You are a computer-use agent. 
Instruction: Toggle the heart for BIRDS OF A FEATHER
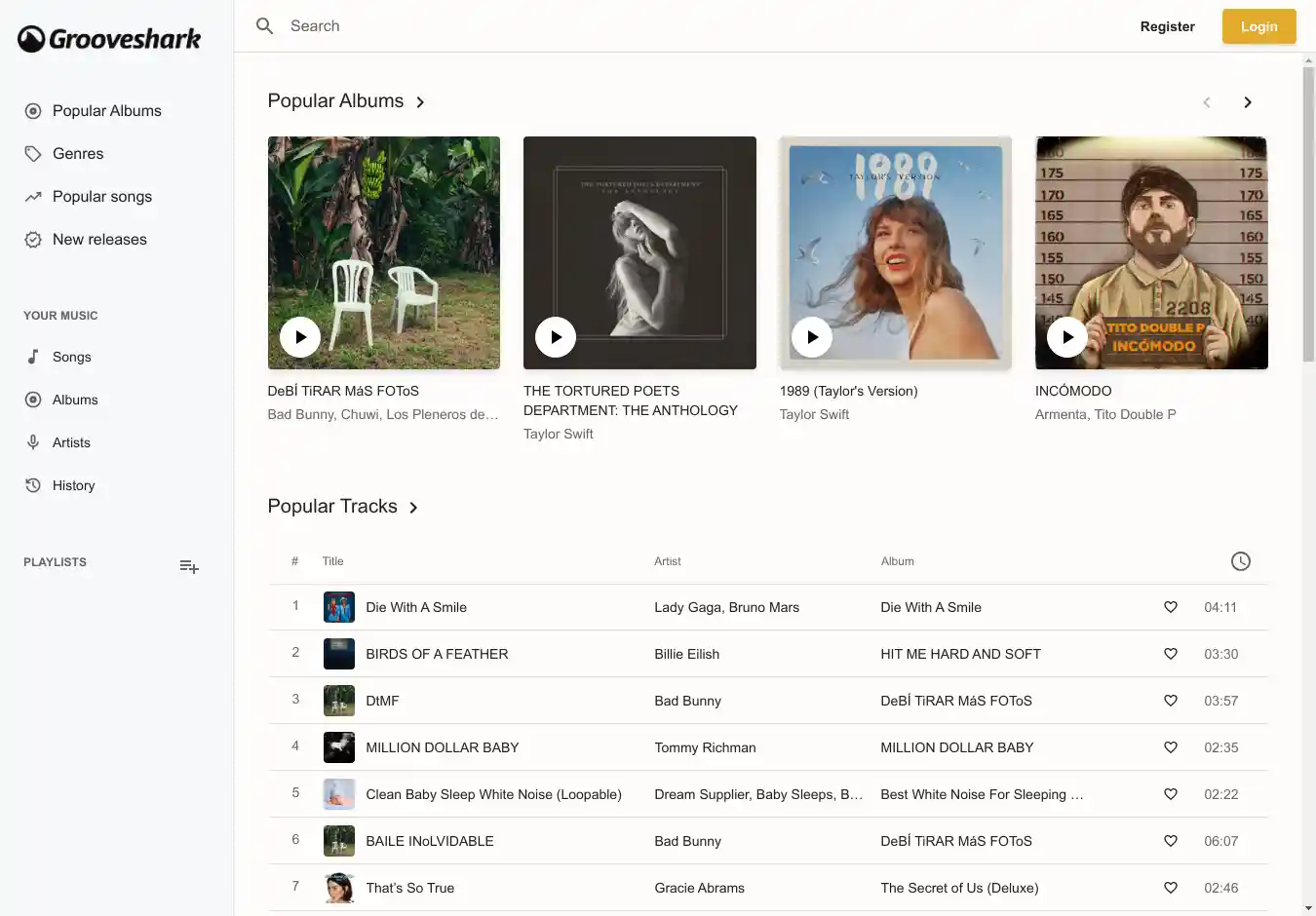pyautogui.click(x=1171, y=654)
